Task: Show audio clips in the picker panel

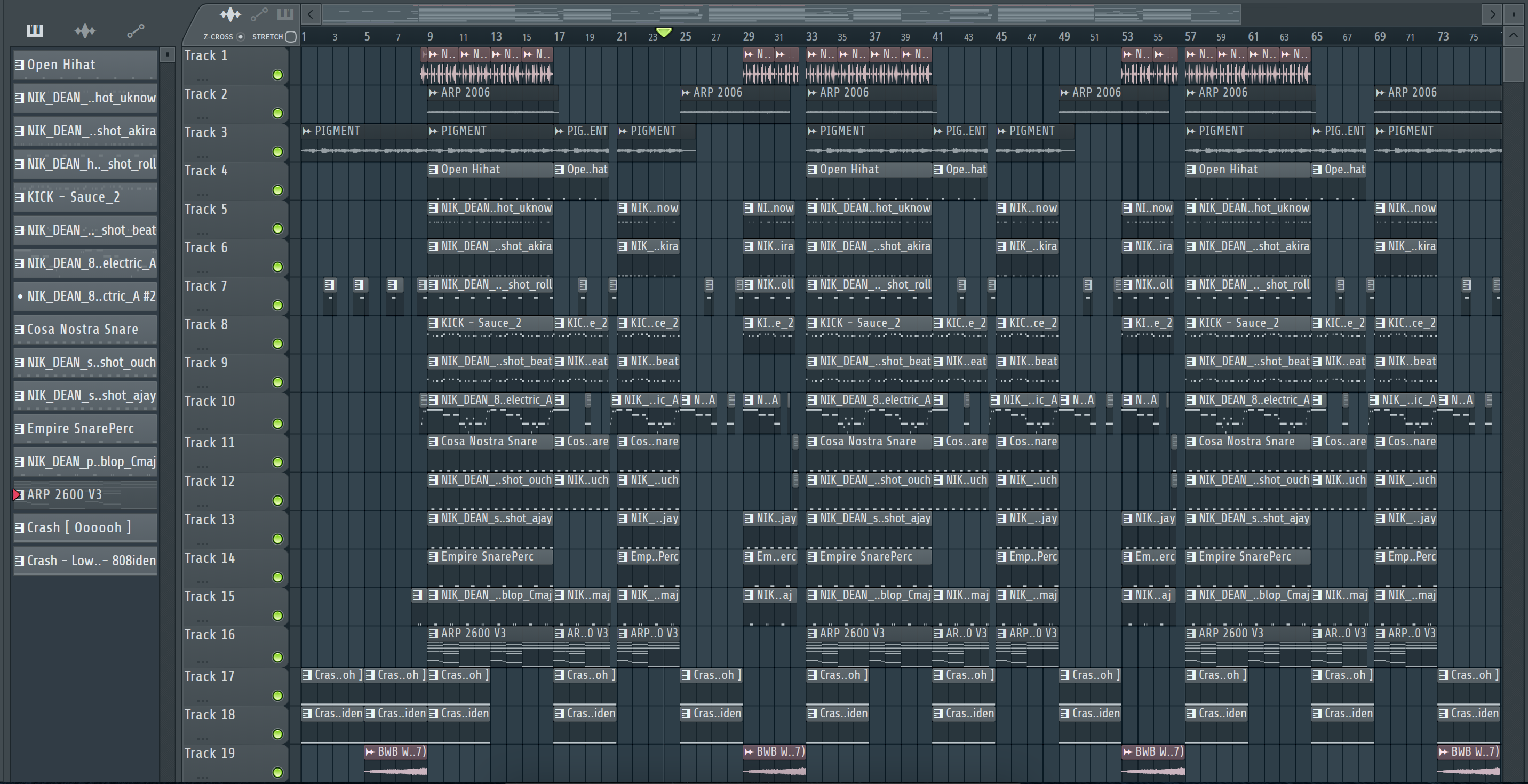Action: (85, 31)
